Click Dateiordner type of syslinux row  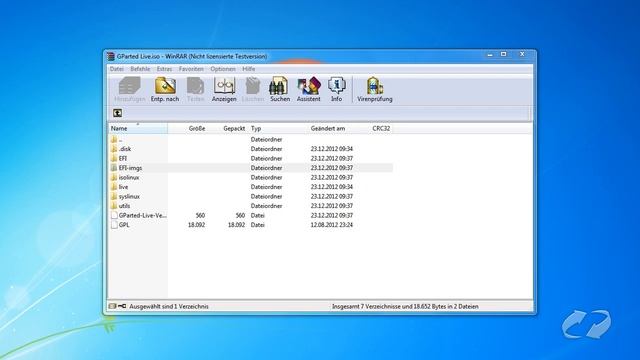point(267,196)
